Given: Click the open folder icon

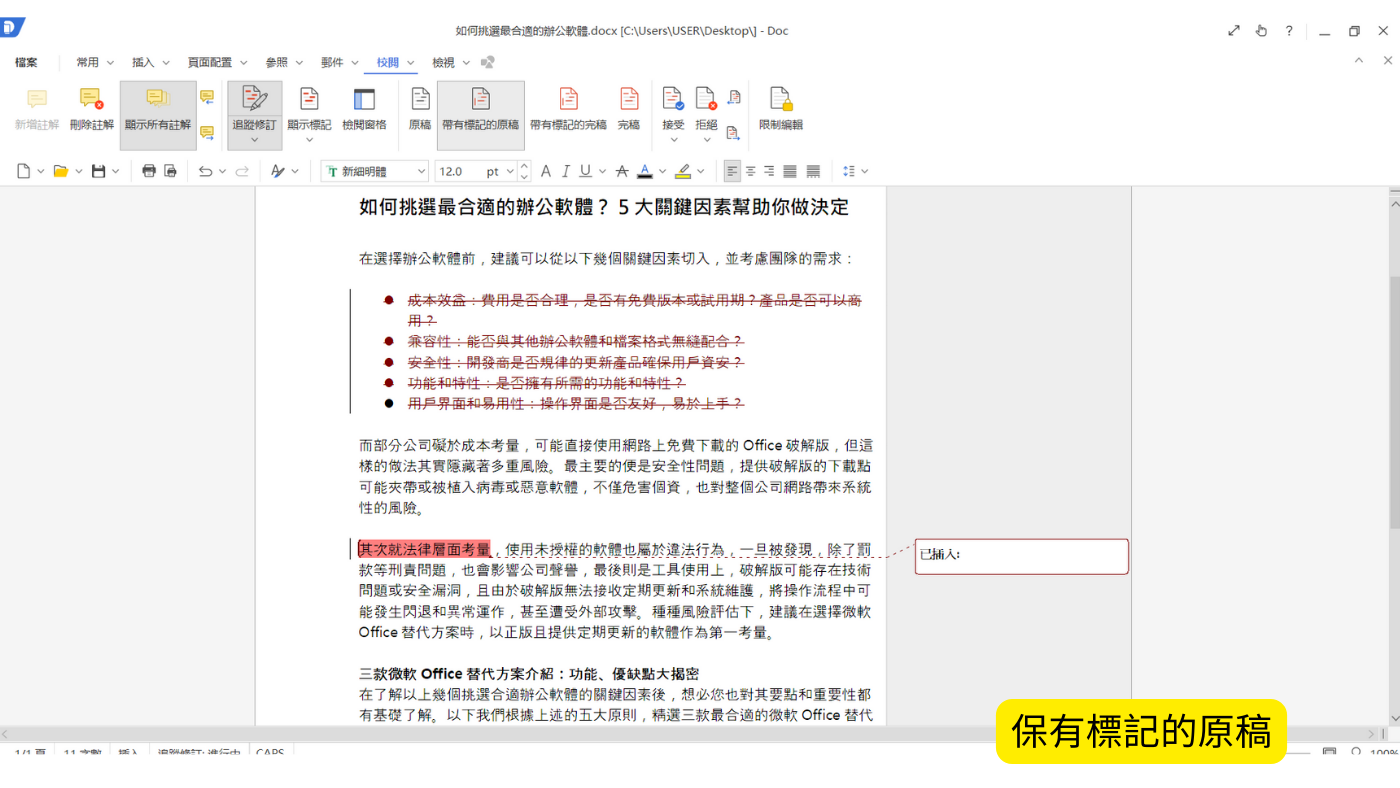Looking at the screenshot, I should pos(61,171).
